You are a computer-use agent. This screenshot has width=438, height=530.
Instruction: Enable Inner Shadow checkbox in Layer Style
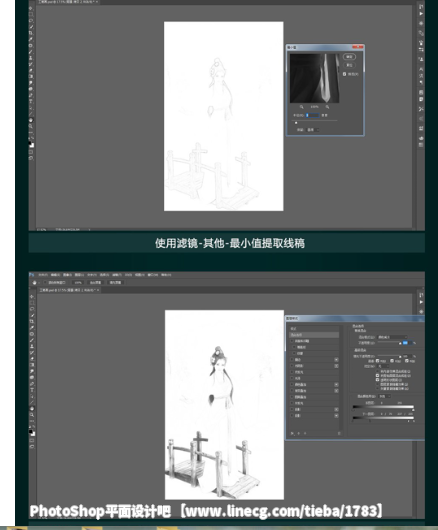click(292, 366)
